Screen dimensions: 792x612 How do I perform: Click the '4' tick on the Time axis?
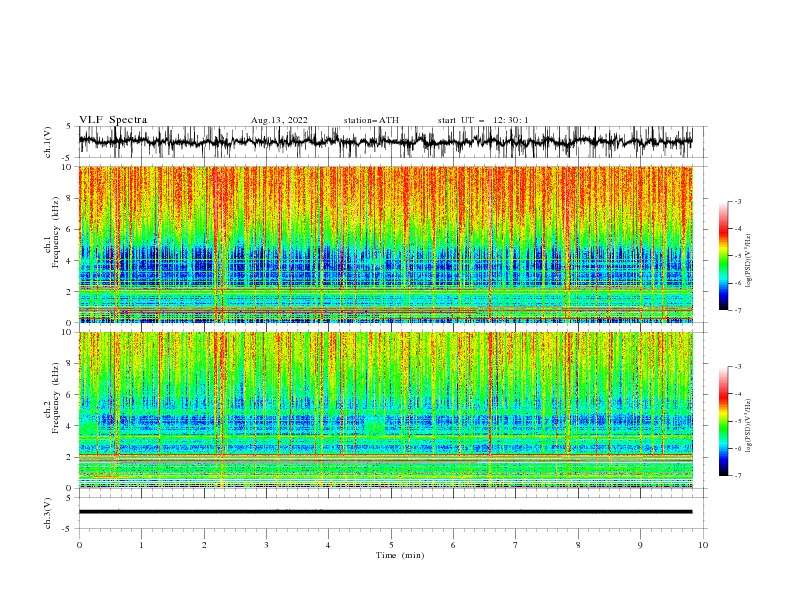pyautogui.click(x=328, y=545)
